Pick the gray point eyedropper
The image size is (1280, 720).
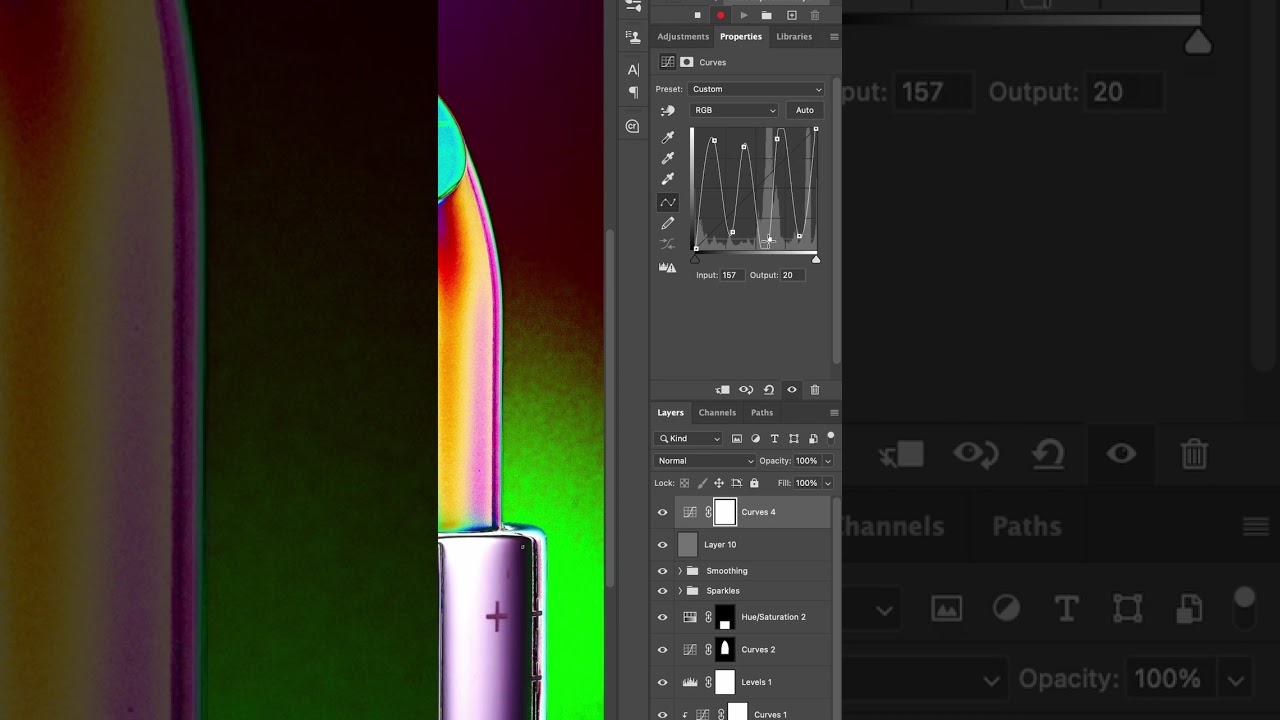(668, 158)
